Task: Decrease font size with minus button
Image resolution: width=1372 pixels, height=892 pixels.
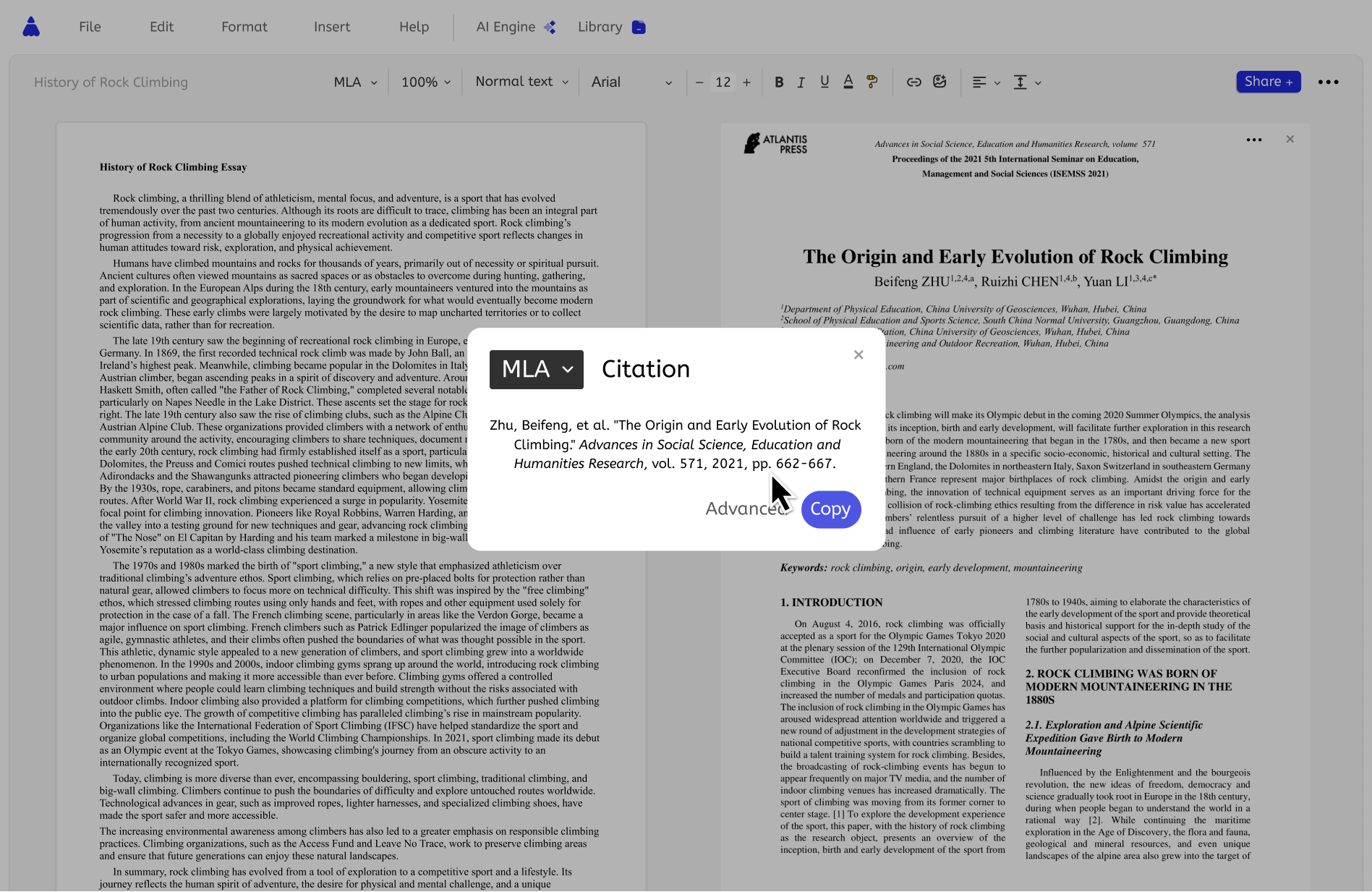Action: [699, 82]
